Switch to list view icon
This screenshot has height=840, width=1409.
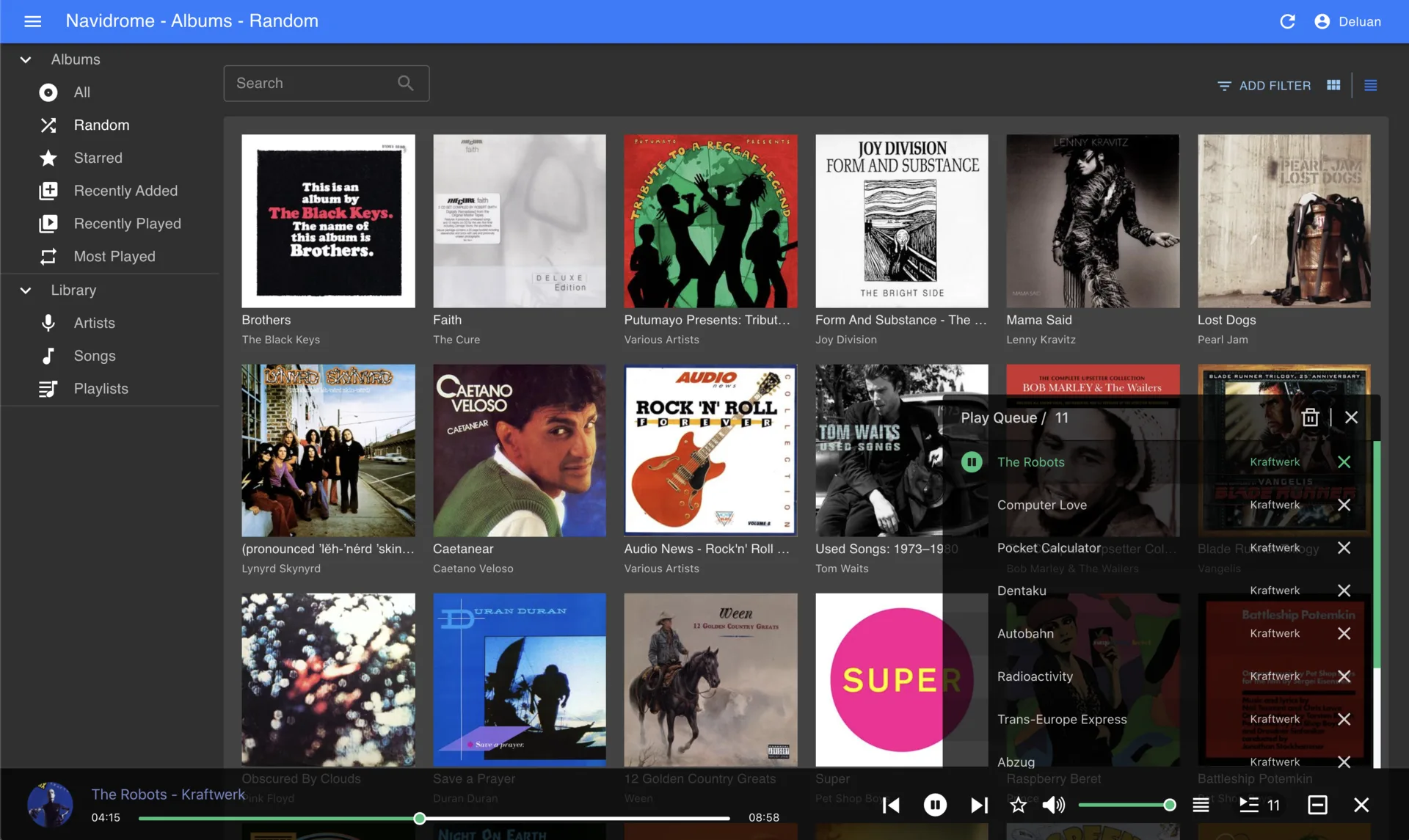click(1370, 85)
